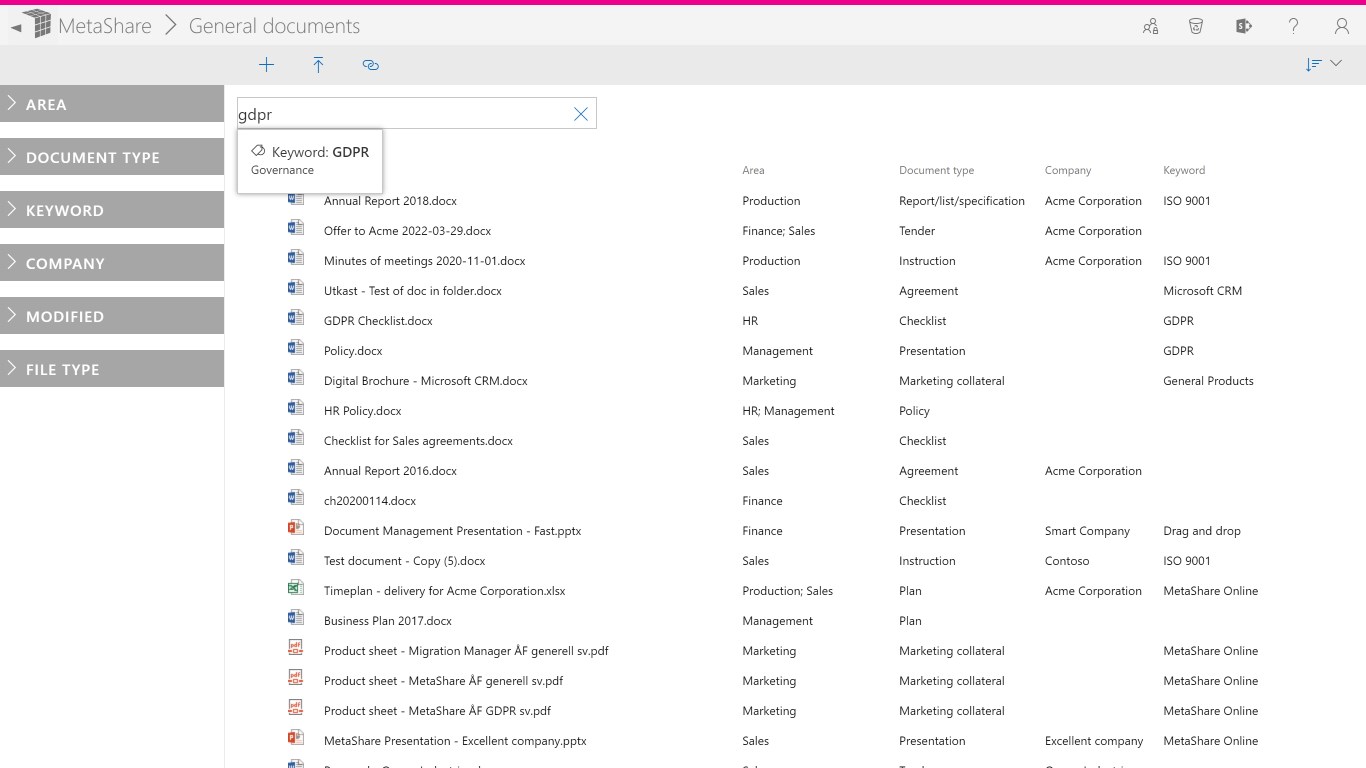1366x768 pixels.
Task: Click Excel icon for Timeplan file
Action: [295, 589]
